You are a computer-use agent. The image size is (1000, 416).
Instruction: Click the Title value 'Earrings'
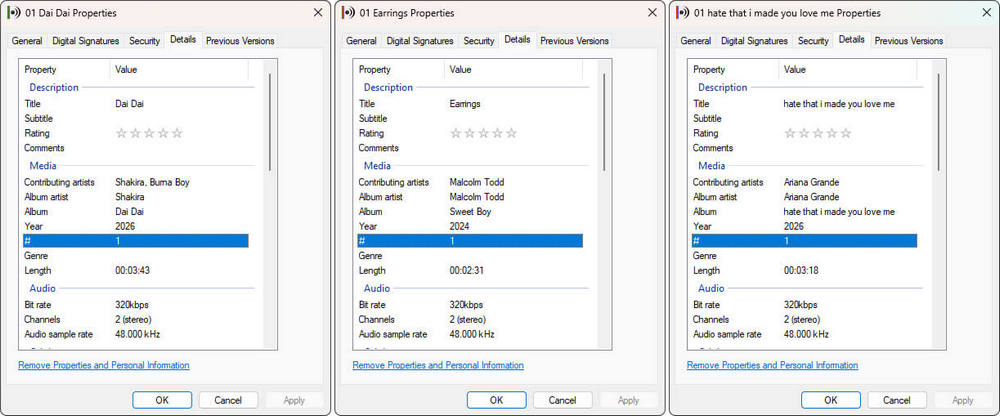point(465,104)
